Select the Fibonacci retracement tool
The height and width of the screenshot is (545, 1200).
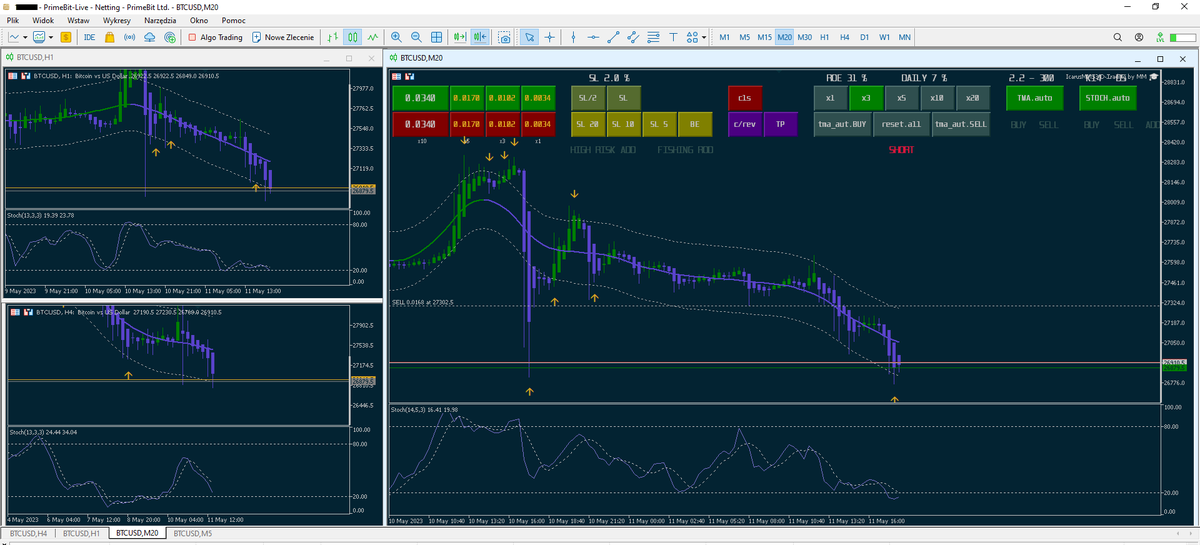pos(654,37)
